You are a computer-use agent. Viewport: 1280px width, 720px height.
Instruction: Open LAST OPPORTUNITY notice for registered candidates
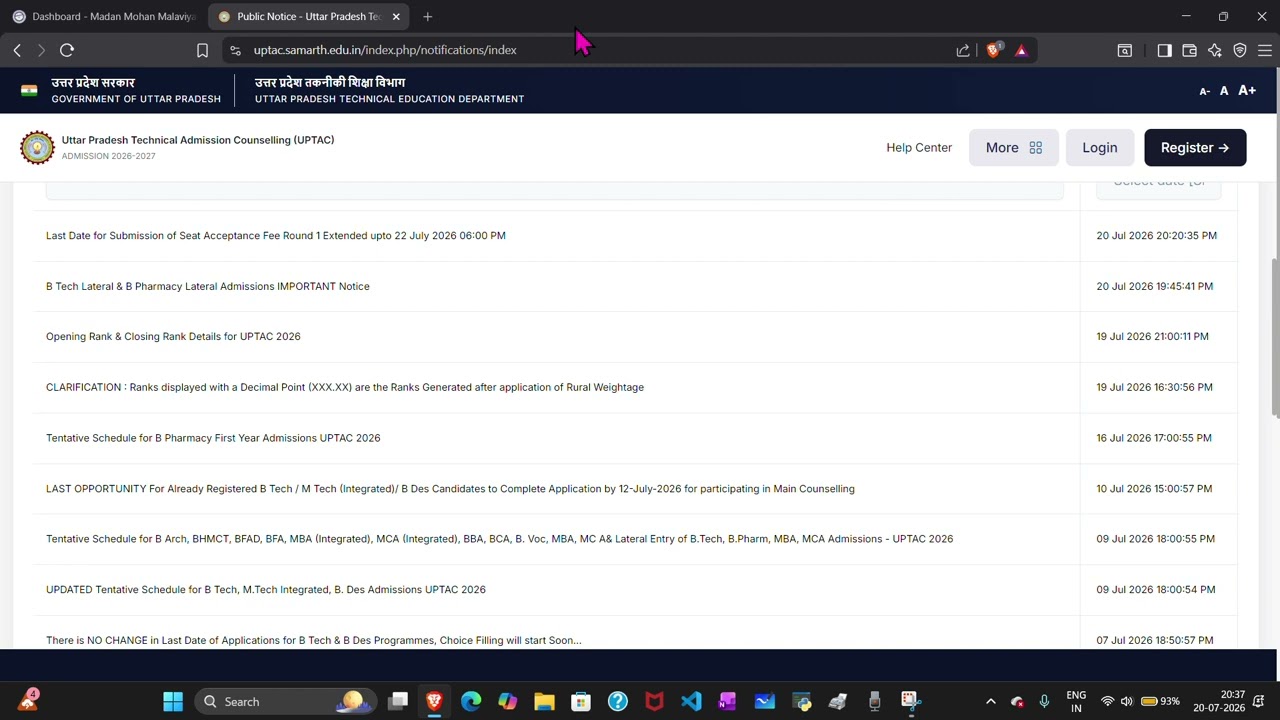point(450,489)
